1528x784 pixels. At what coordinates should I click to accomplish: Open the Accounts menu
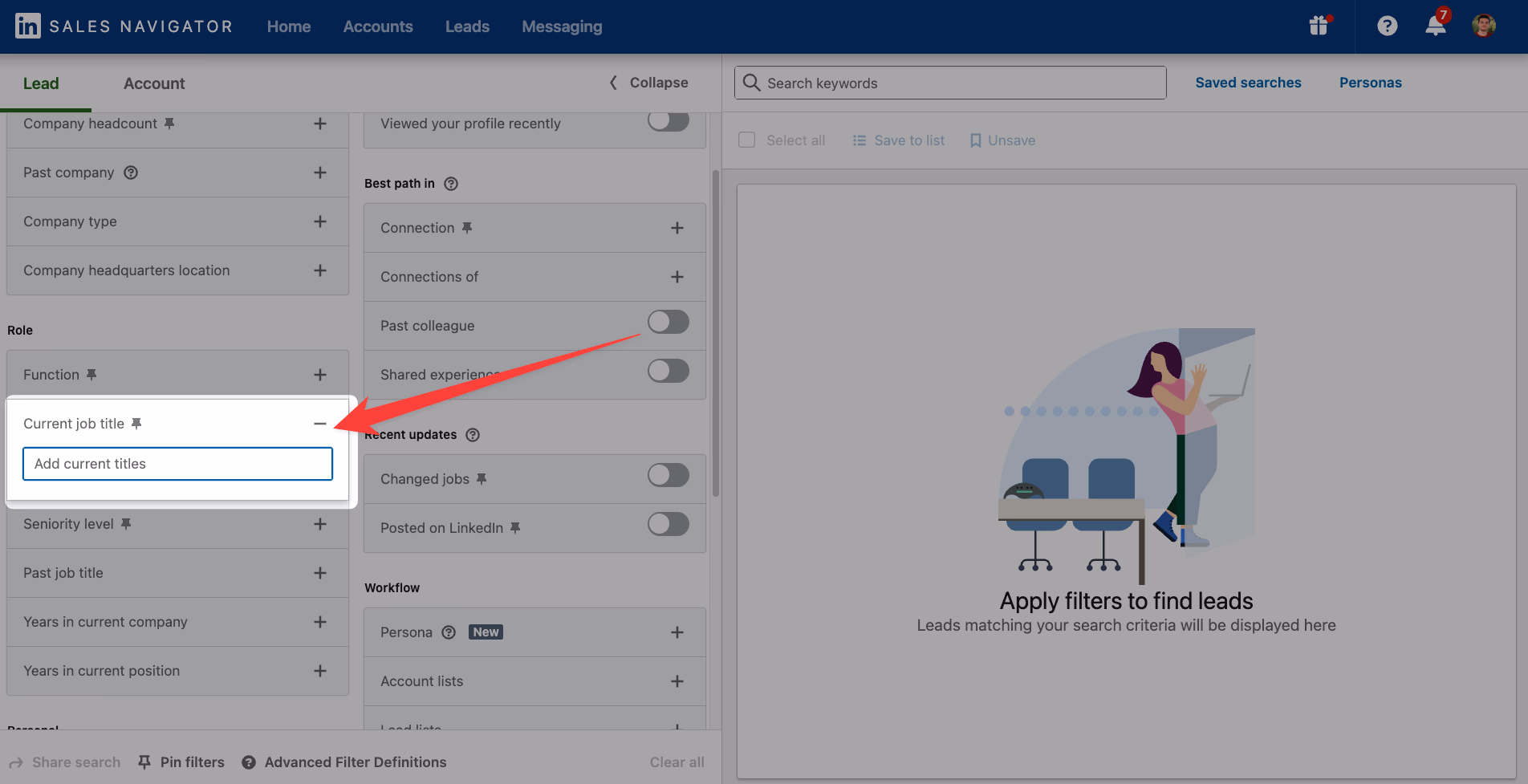(x=378, y=26)
